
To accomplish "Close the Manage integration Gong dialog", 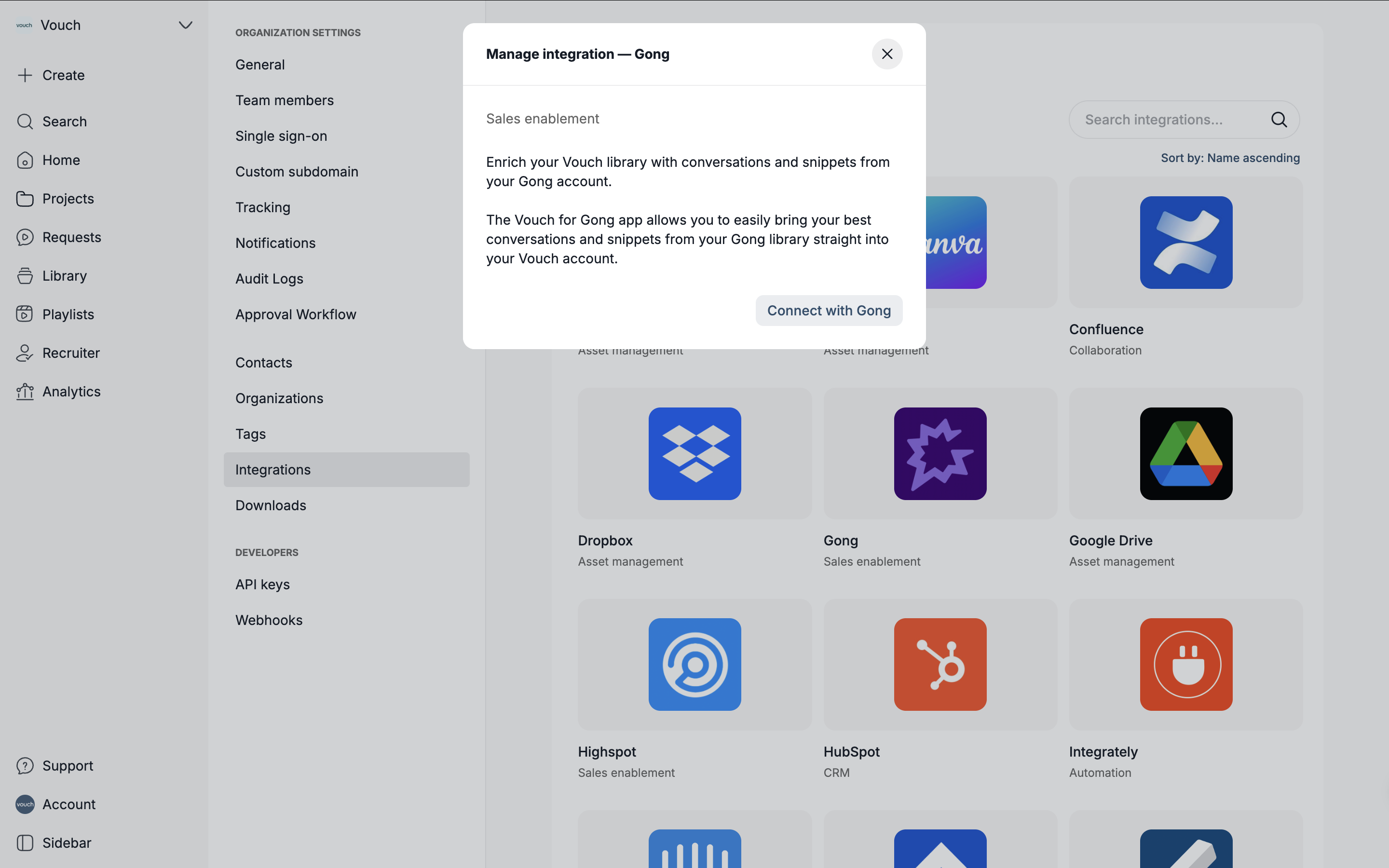I will [x=887, y=54].
